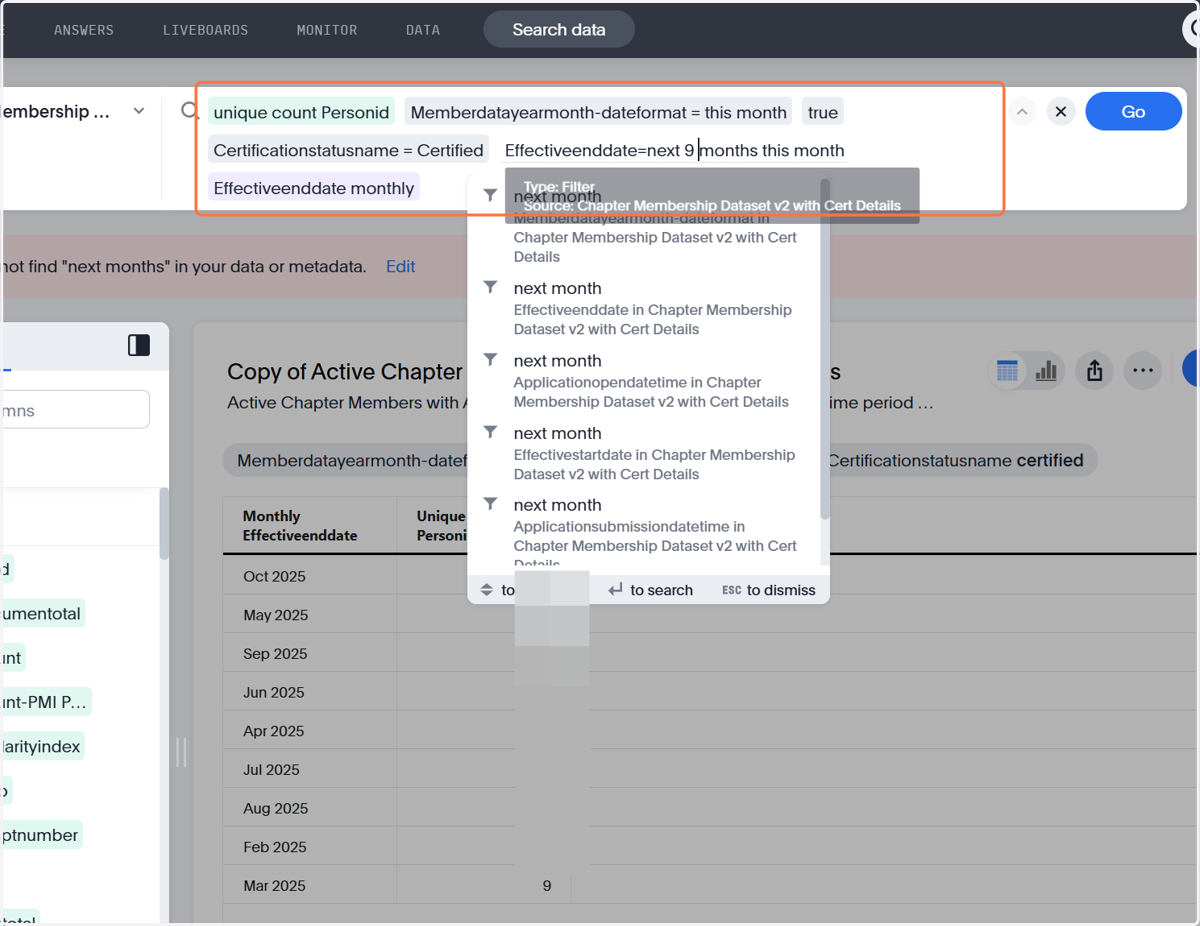
Task: Choose next month for Applicationopendatetime suggestion
Action: click(644, 381)
